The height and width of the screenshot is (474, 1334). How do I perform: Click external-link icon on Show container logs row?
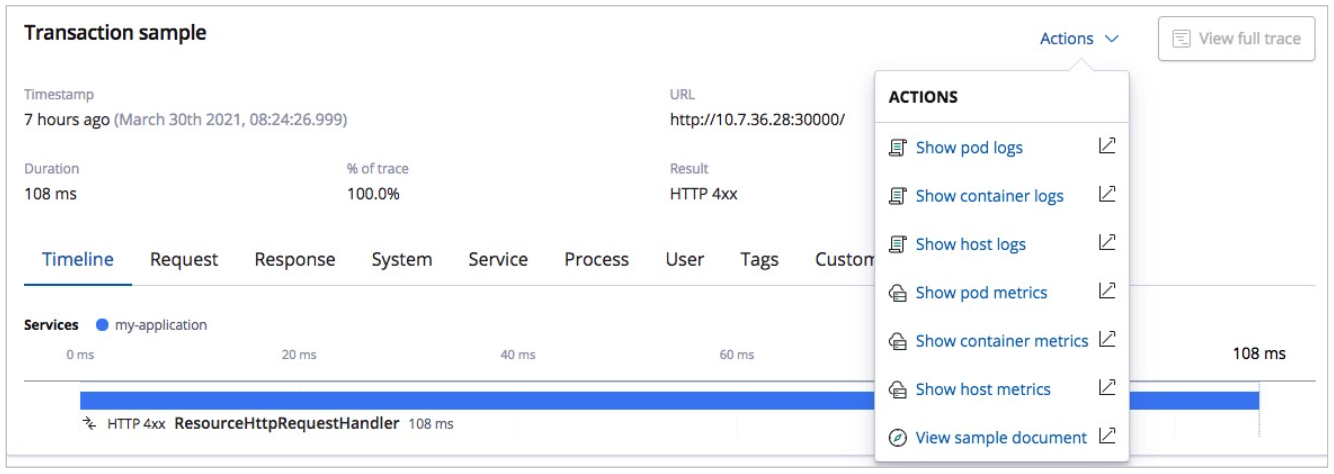1107,194
